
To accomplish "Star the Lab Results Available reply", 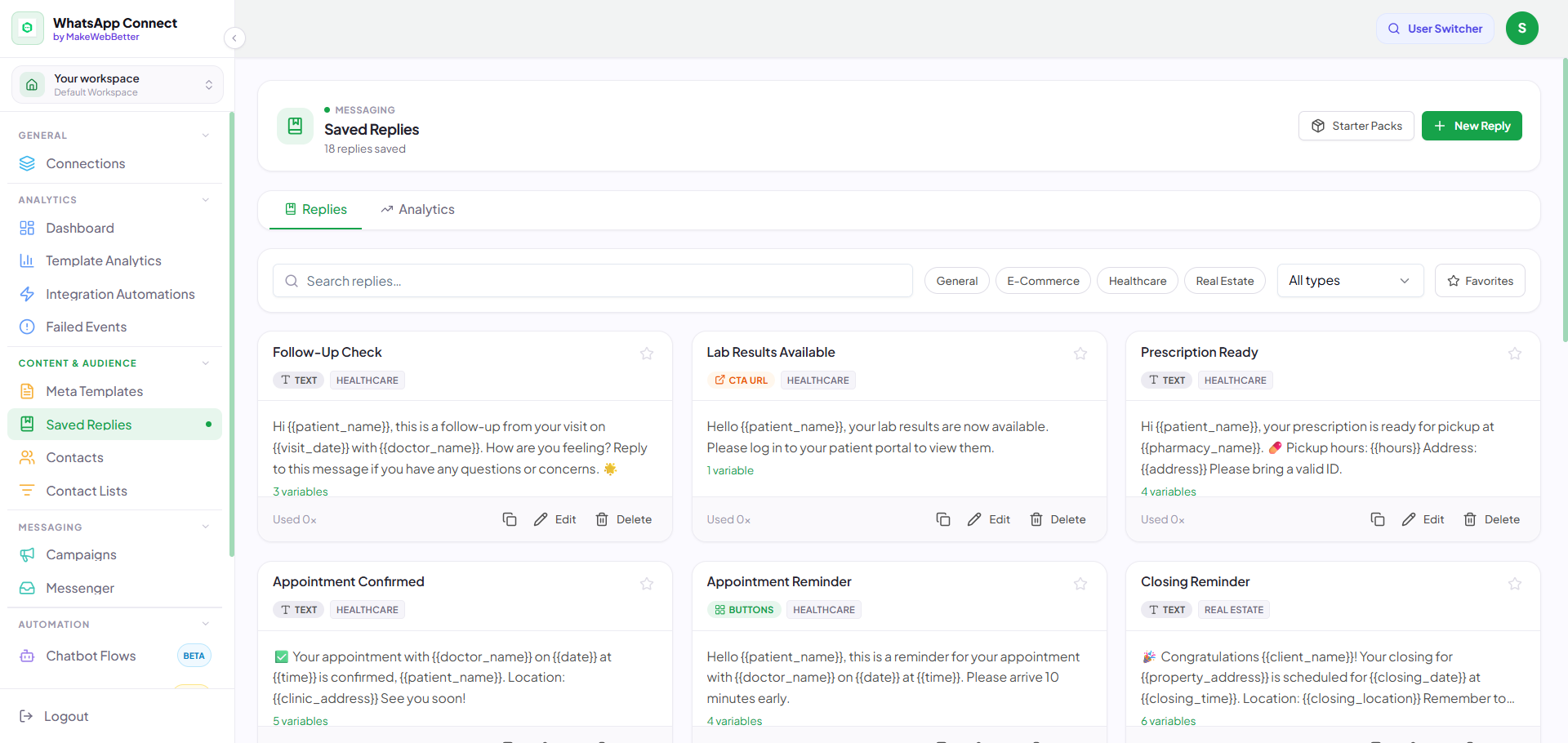I will (1080, 354).
